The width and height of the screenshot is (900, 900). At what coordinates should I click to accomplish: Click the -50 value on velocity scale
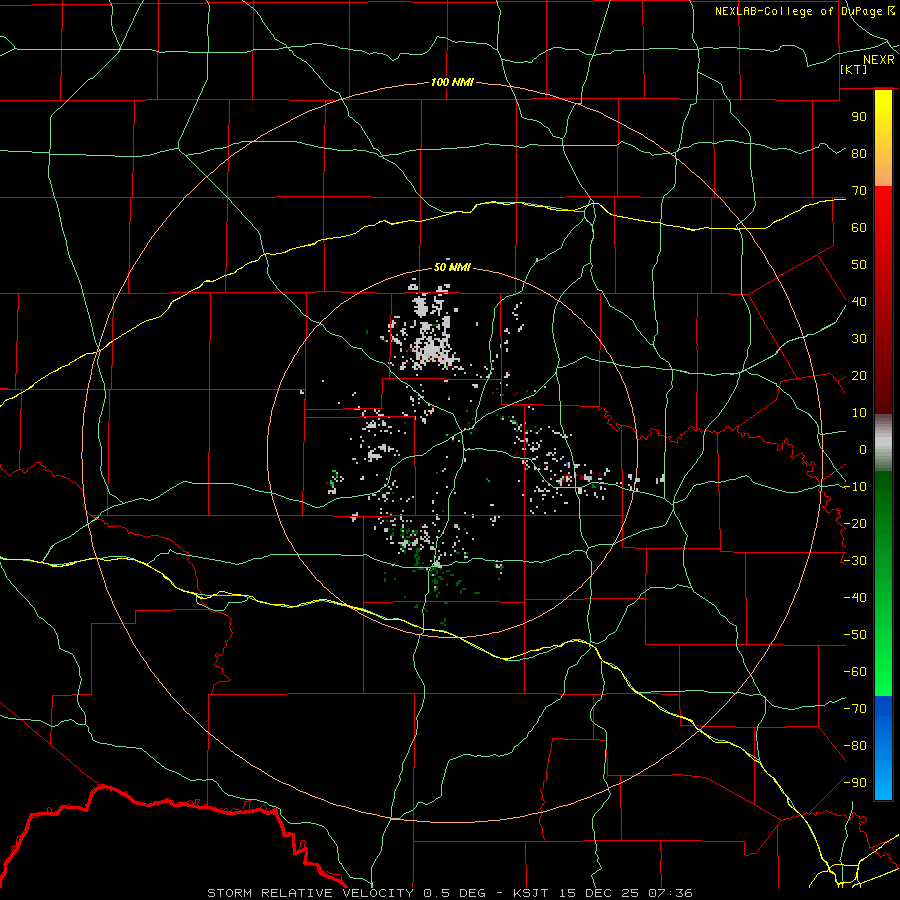coord(855,635)
